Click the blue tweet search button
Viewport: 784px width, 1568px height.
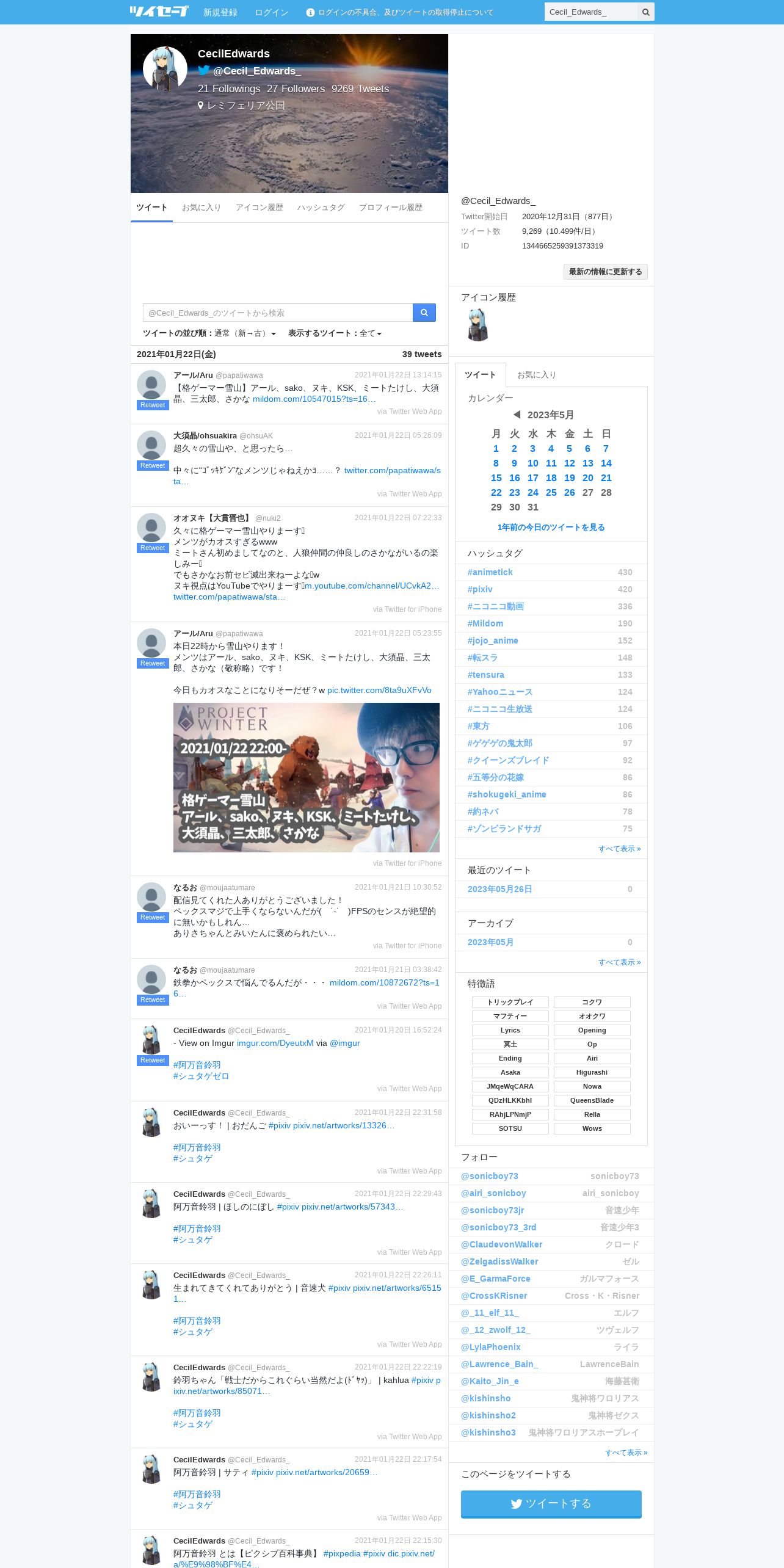pyautogui.click(x=424, y=313)
